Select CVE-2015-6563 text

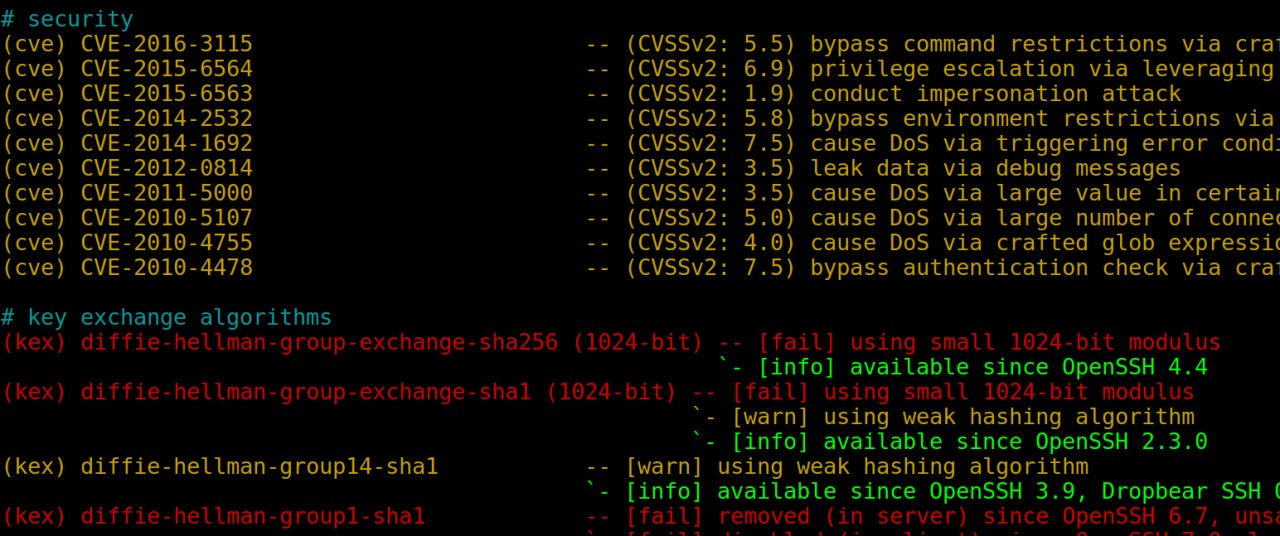pos(166,94)
